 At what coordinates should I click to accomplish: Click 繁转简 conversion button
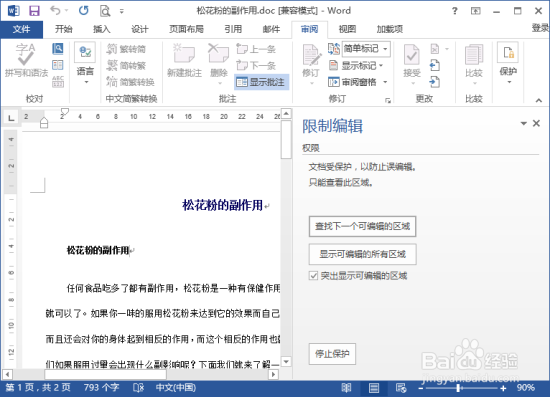point(126,49)
